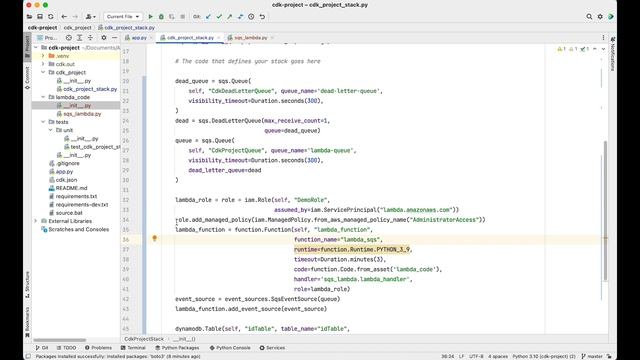Hide the Project tool window
The height and width of the screenshot is (360, 640).
click(115, 38)
